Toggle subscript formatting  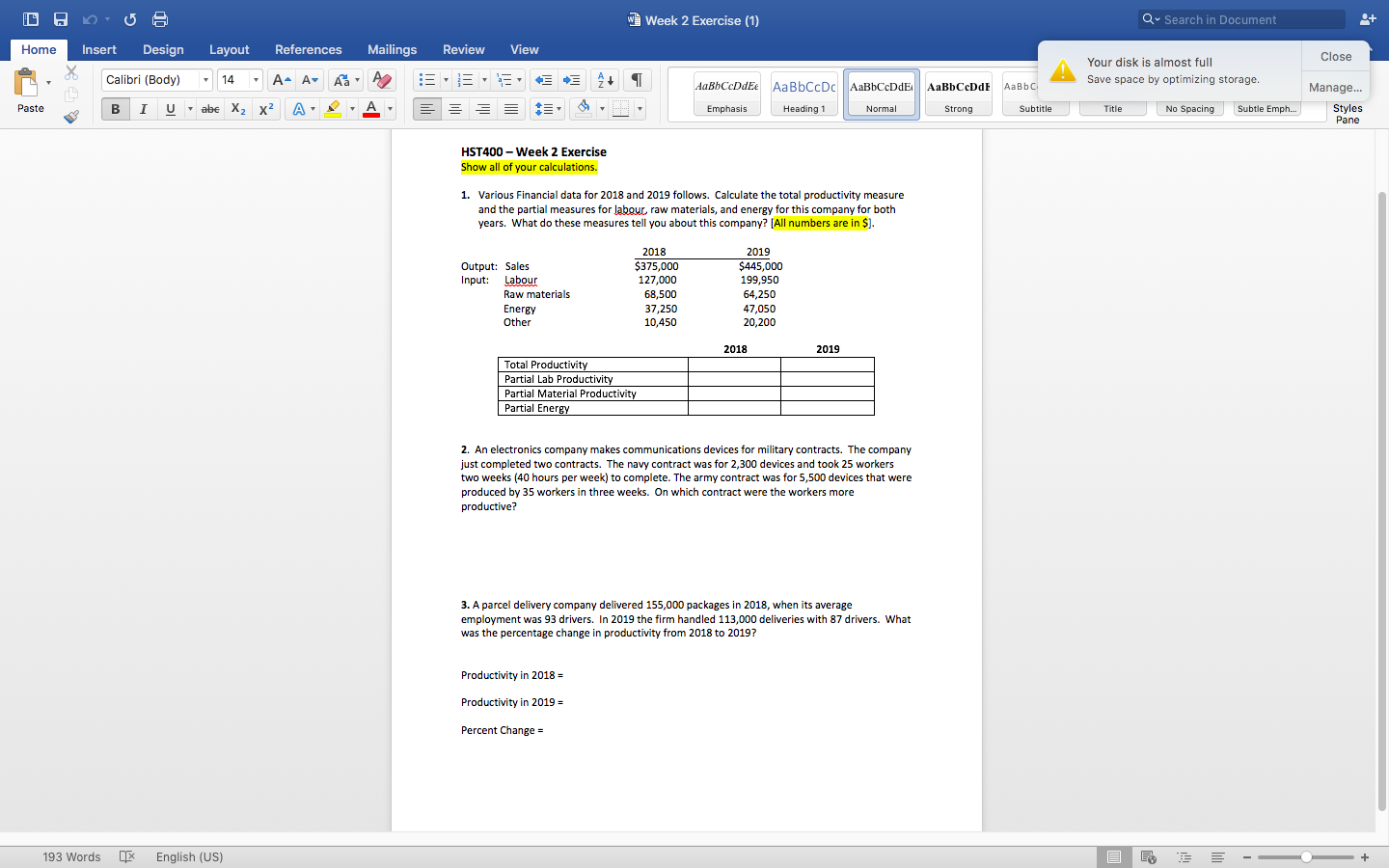(237, 109)
